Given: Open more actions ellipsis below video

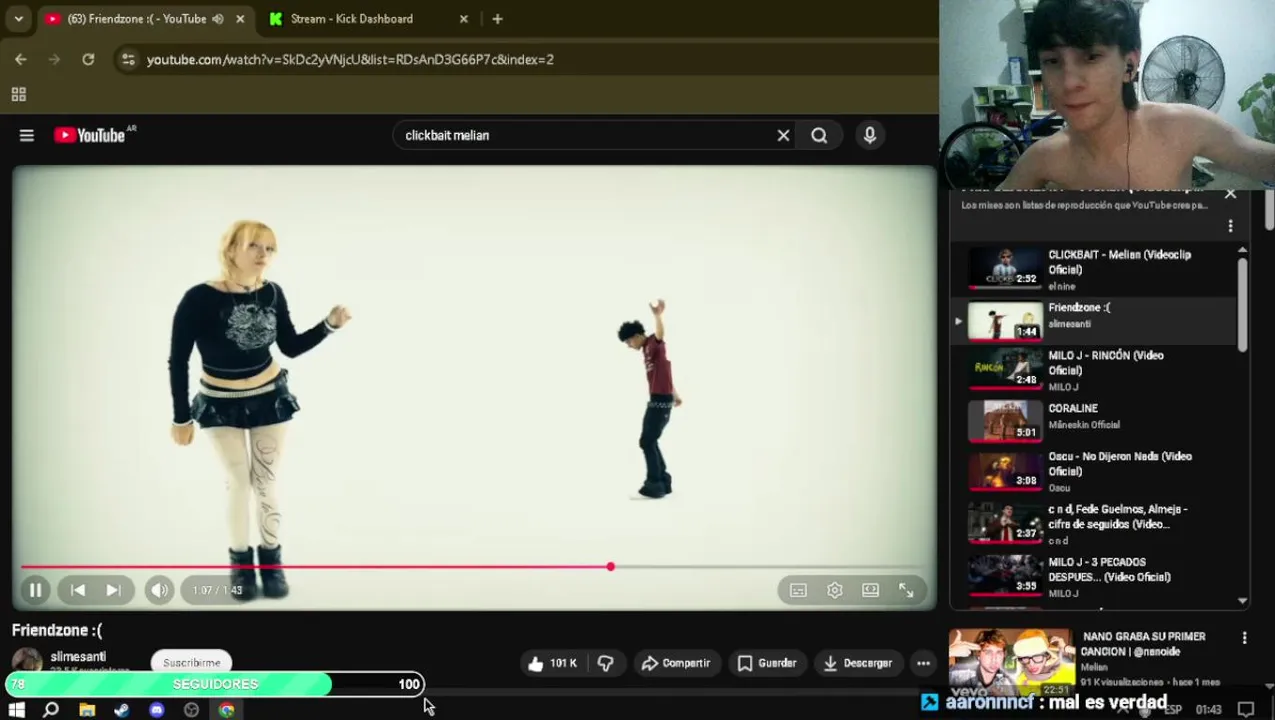Looking at the screenshot, I should (x=923, y=663).
